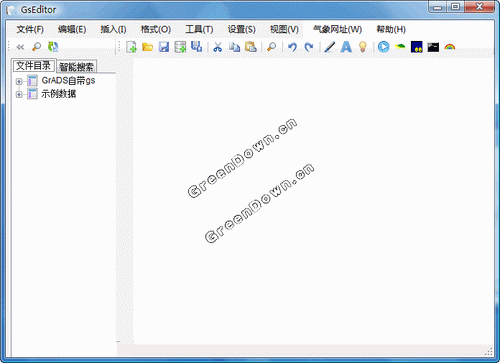
Task: Open the 格式(O) menu
Action: (156, 30)
